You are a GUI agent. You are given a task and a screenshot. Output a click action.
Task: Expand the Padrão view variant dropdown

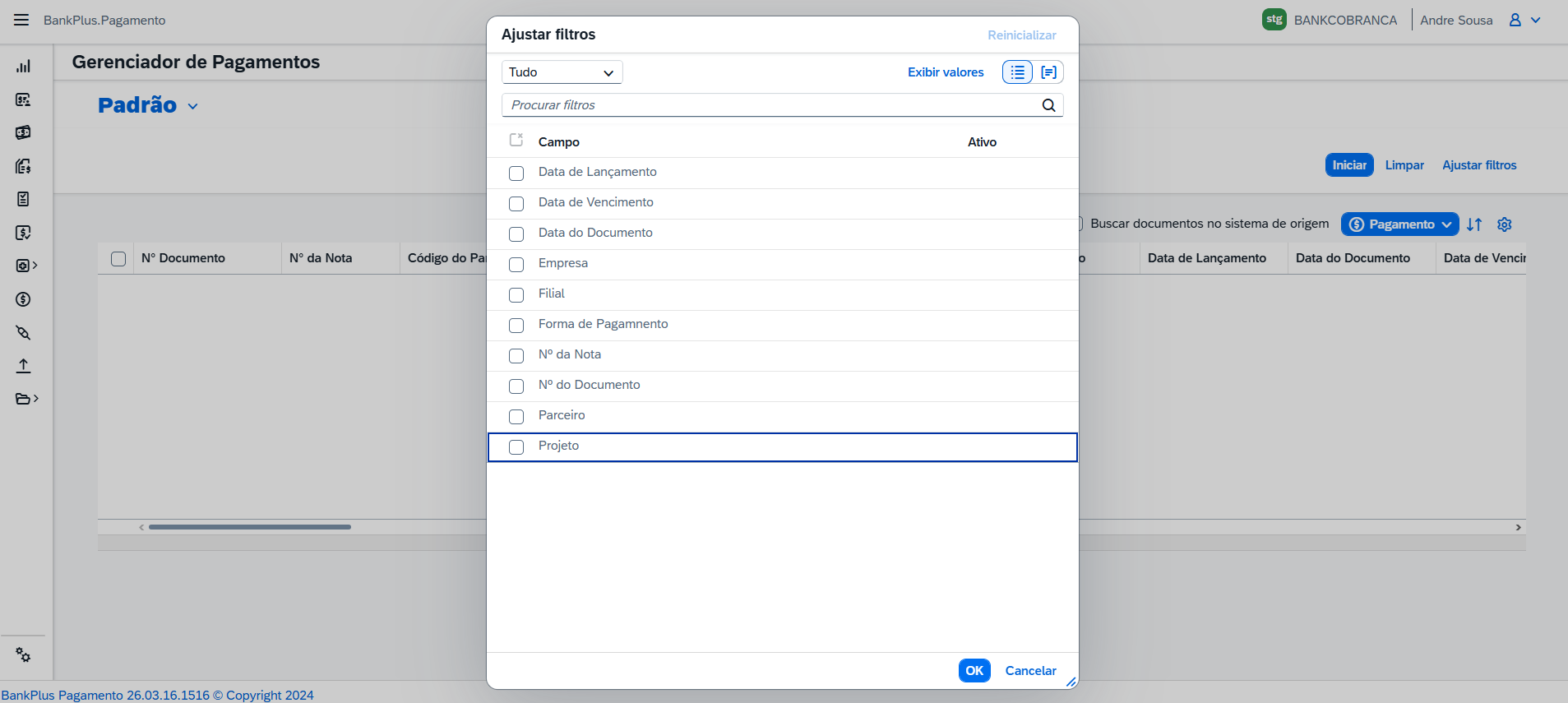(x=193, y=106)
